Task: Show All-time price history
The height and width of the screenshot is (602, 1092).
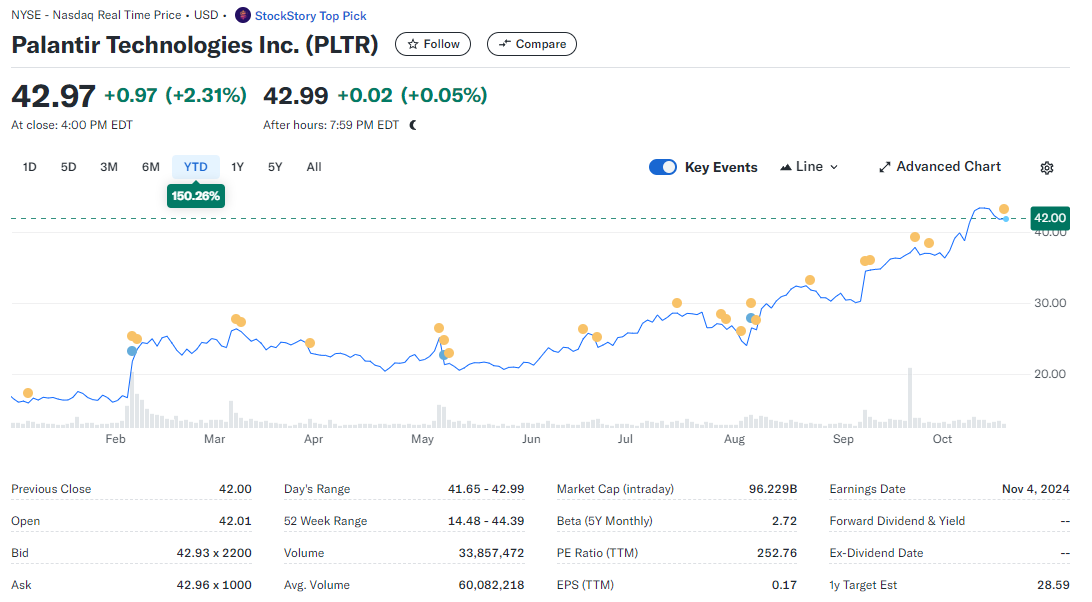Action: (x=314, y=167)
